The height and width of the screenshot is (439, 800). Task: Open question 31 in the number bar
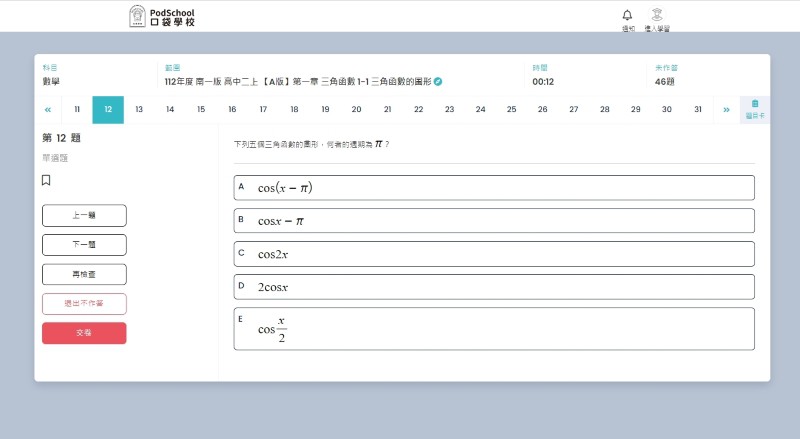697,109
